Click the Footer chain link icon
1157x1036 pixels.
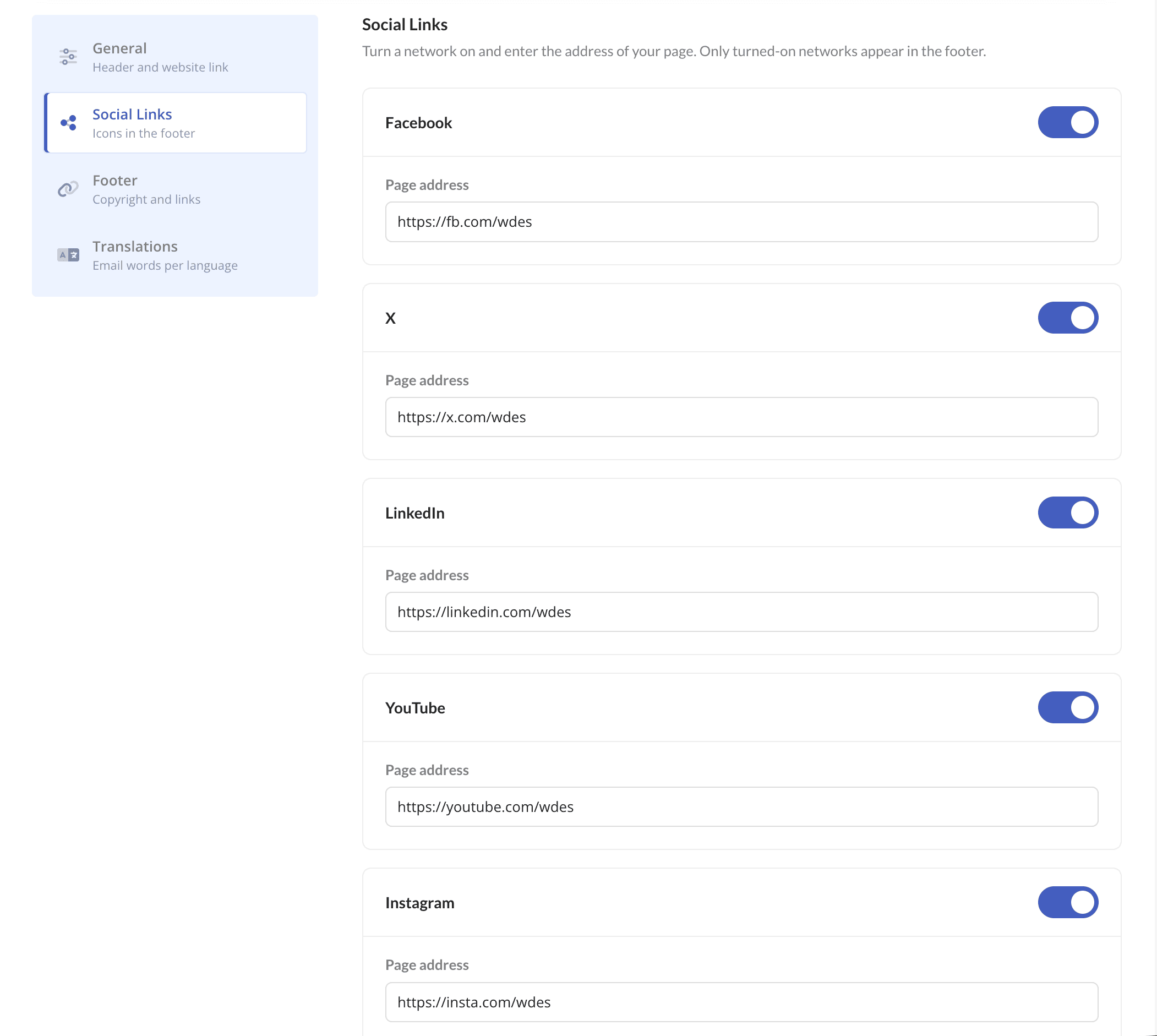[68, 189]
